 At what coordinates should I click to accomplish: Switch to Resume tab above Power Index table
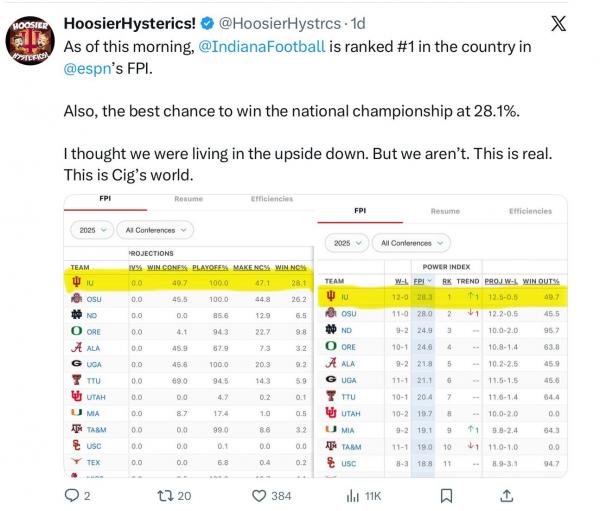(x=445, y=211)
